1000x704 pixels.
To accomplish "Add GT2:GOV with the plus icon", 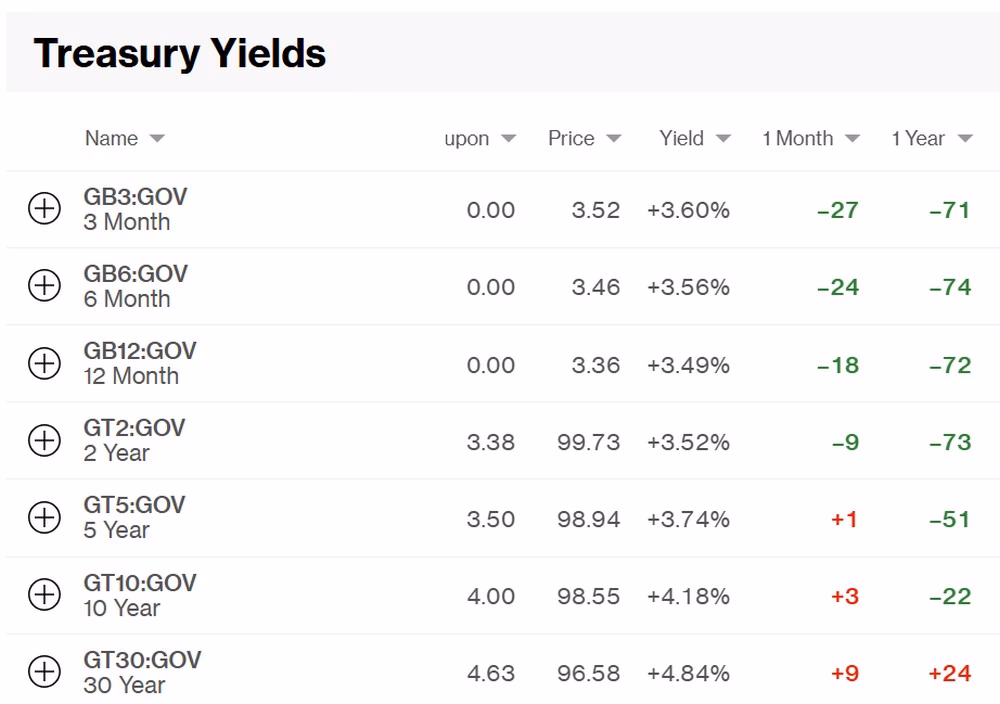I will tap(44, 441).
